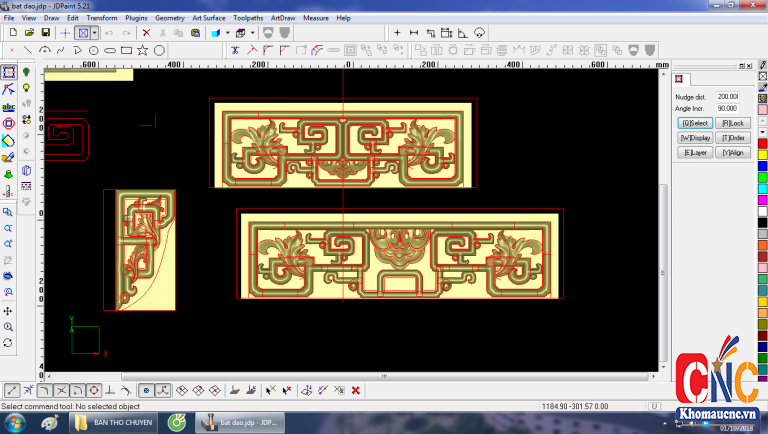
Task: Toggle the view mode box button
Action: coord(83,32)
